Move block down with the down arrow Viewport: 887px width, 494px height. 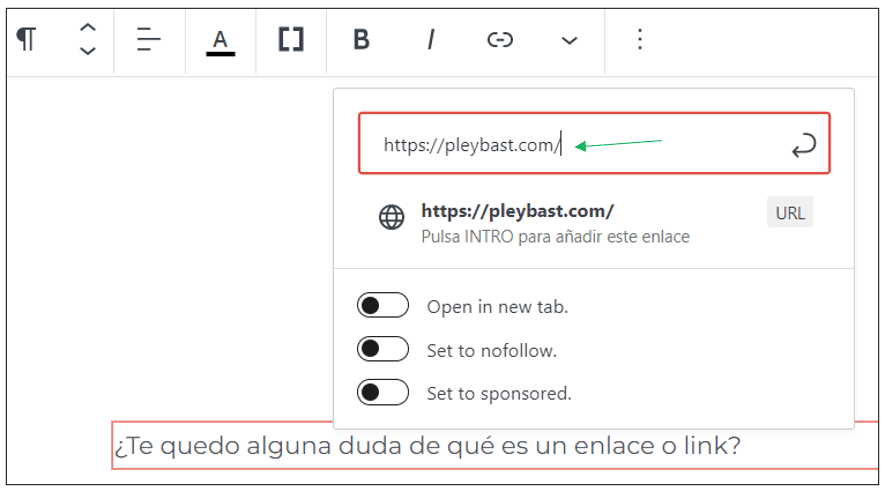(88, 51)
